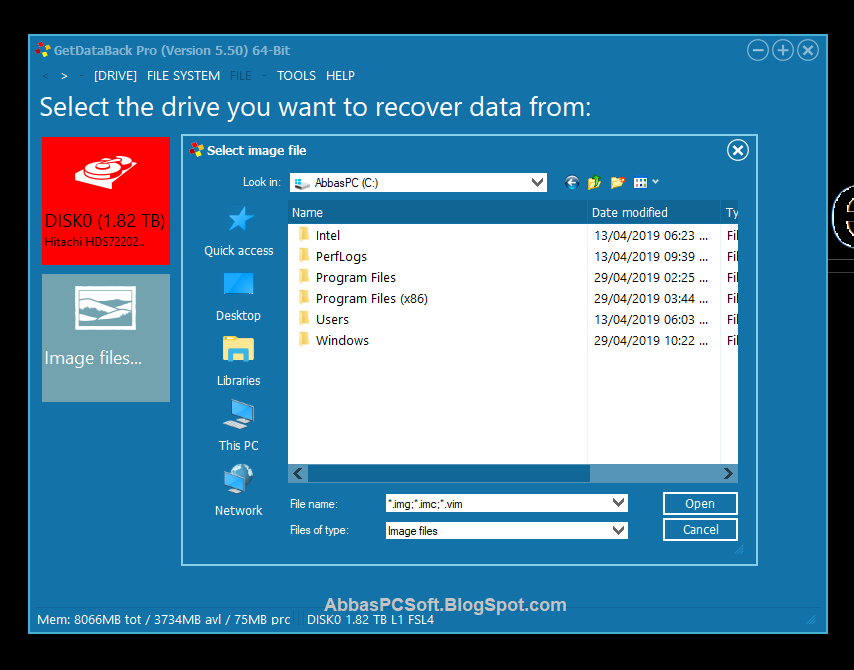Screen dimensions: 854x670
Task: Click the dimmed FILE menu item
Action: click(x=241, y=76)
